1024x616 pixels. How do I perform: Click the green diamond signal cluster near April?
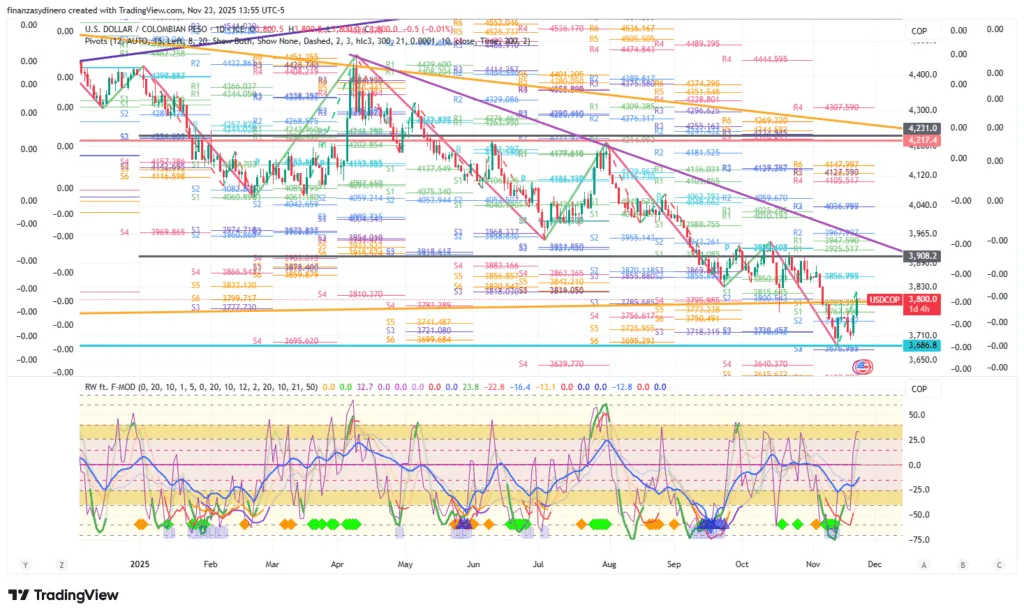tap(324, 523)
